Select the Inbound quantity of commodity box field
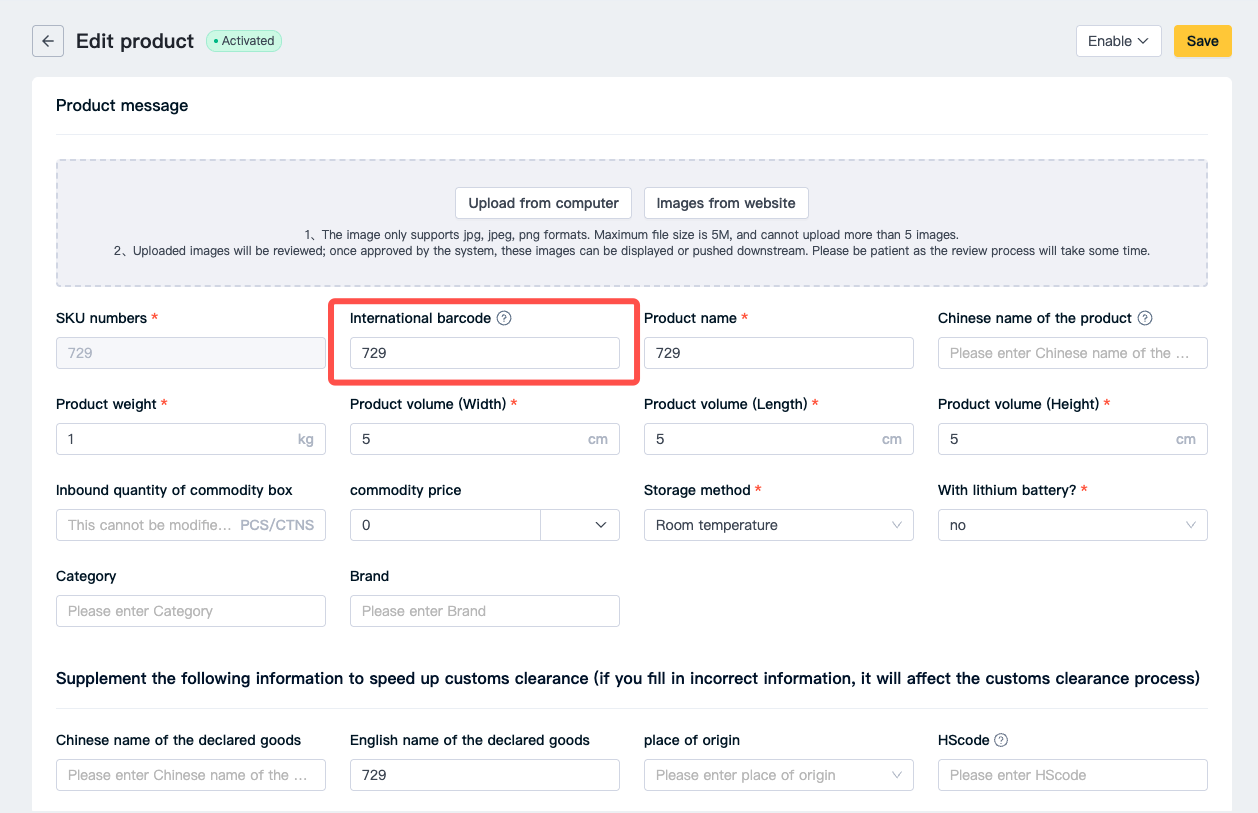 tap(191, 525)
